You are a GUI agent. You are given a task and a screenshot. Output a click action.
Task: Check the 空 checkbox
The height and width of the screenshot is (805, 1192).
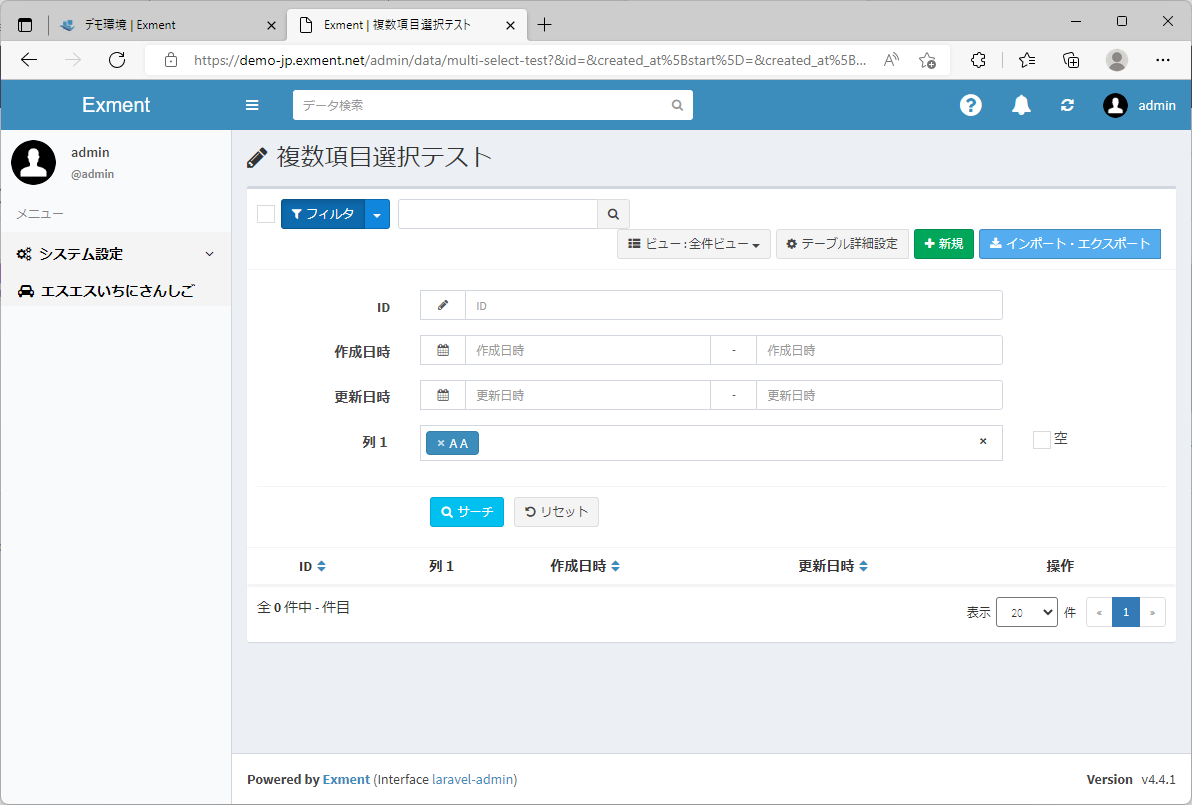point(1041,439)
